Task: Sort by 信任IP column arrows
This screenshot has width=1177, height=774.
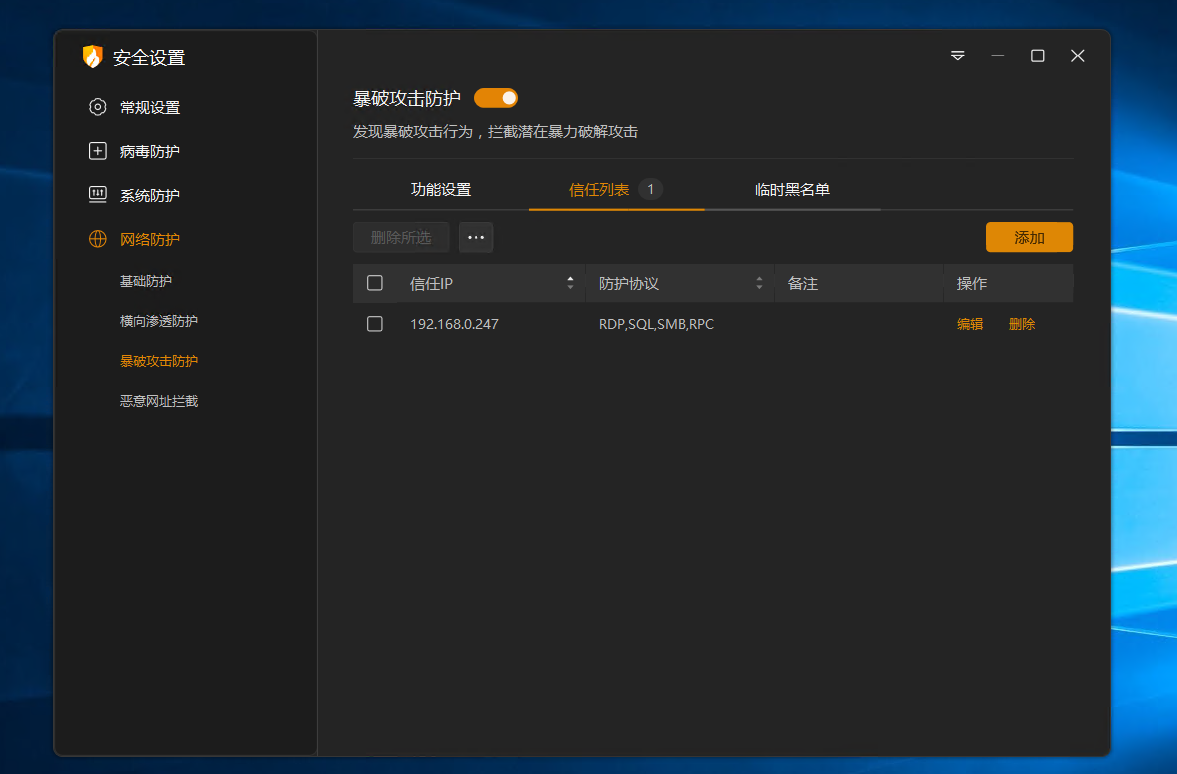Action: 570,283
